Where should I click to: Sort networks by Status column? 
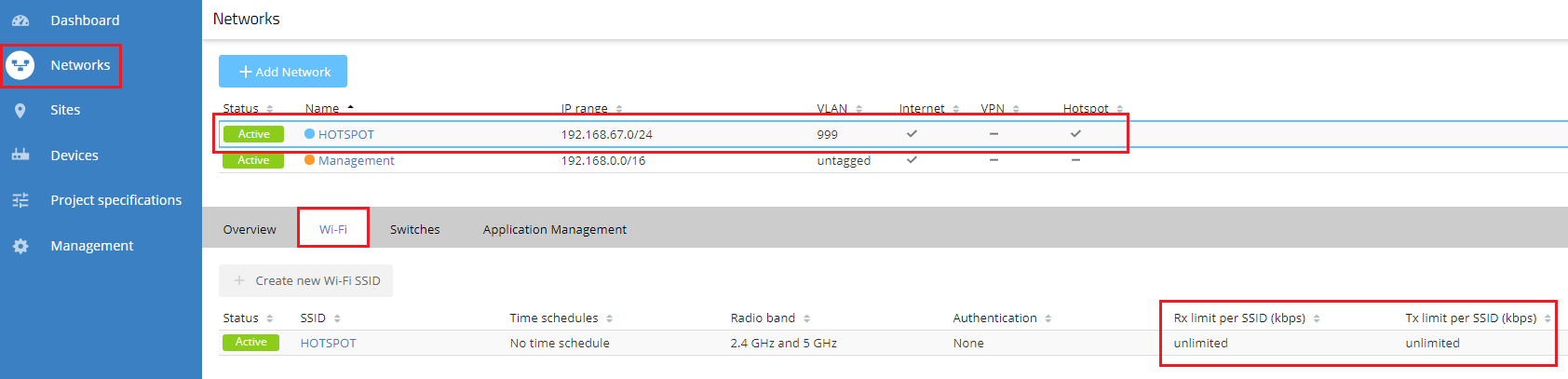pos(270,109)
